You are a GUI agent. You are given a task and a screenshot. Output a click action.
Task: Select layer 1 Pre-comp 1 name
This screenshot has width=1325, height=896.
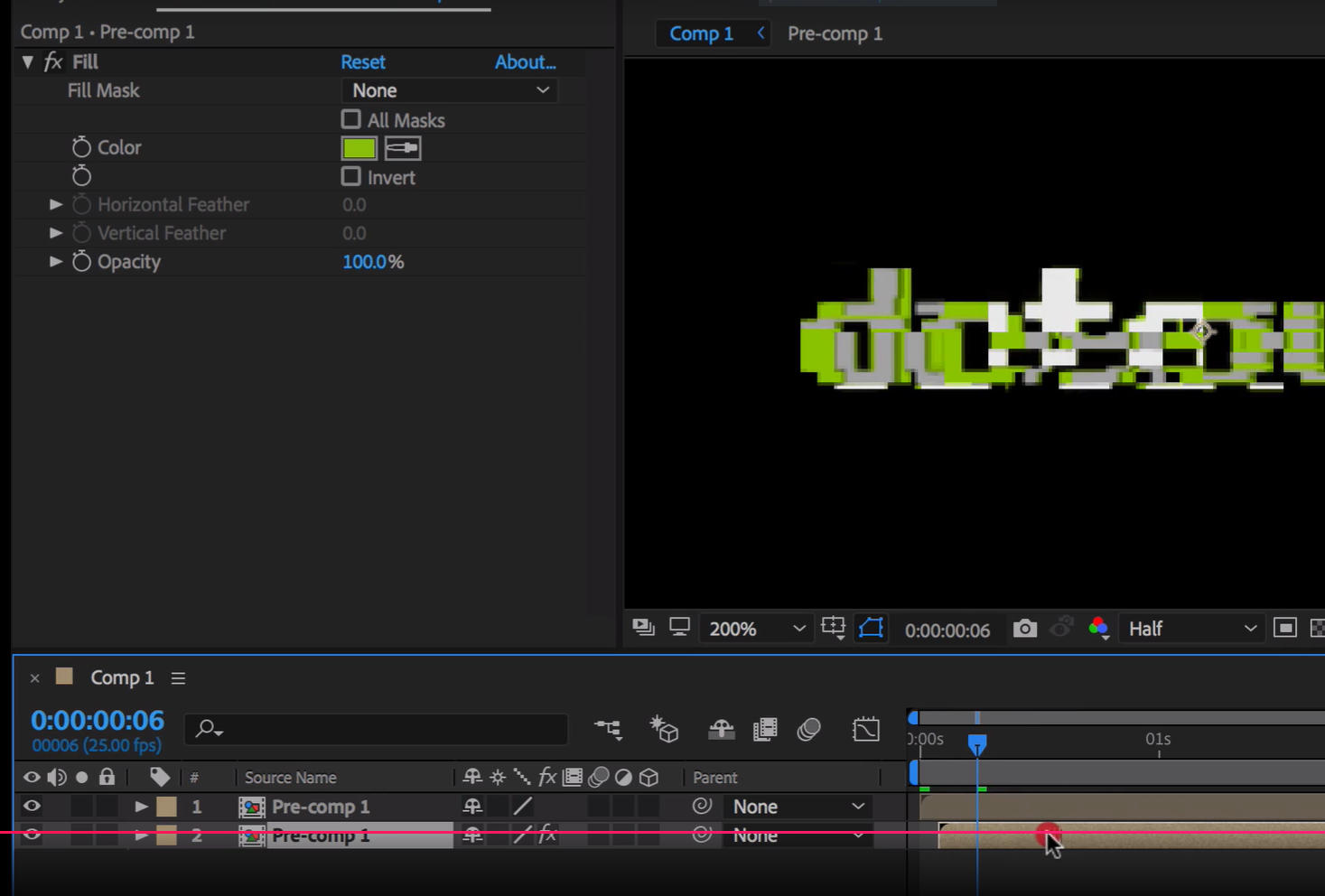(x=321, y=807)
